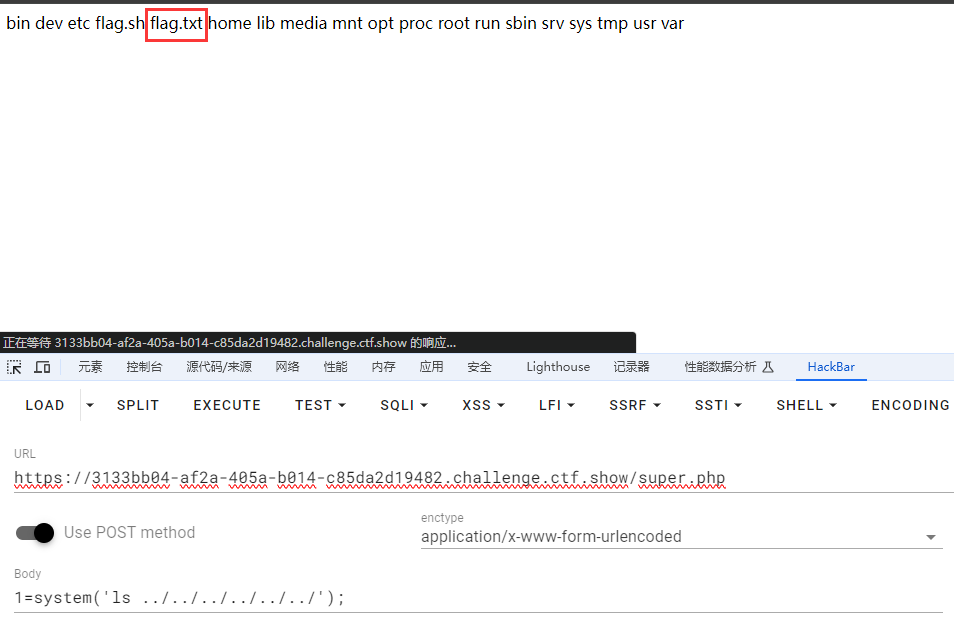
Task: Open the 网络 tab
Action: pos(288,367)
